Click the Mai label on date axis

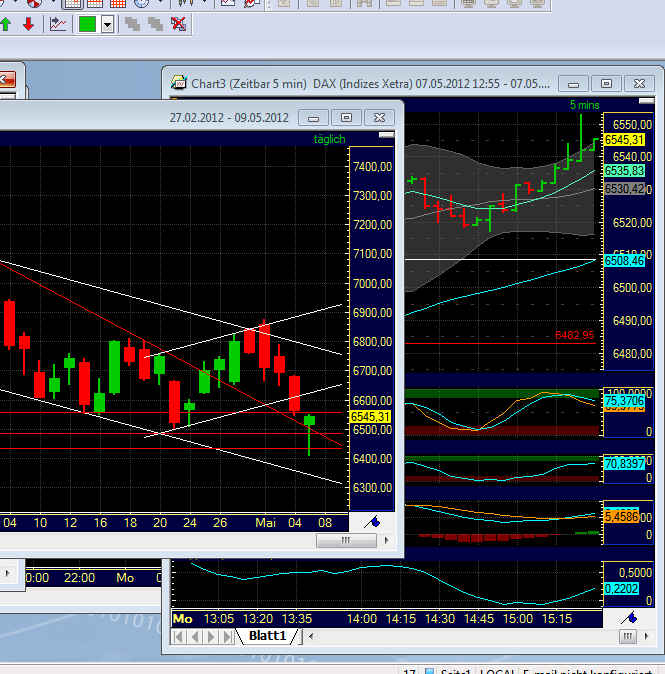pos(265,523)
